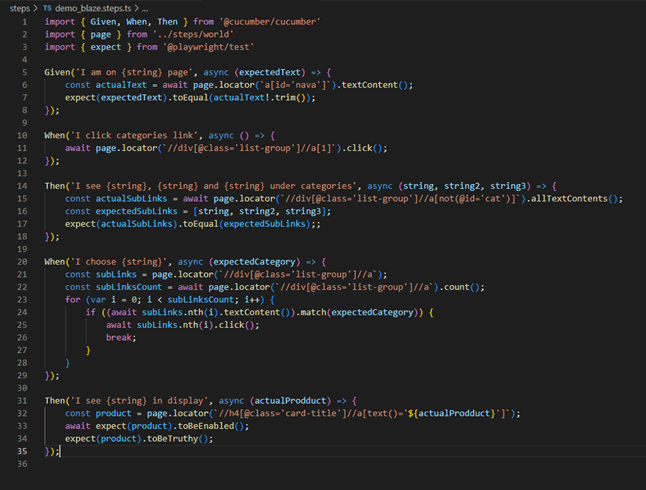This screenshot has width=646, height=490.
Task: Click the 'I am on {string} page' string
Action: click(x=134, y=73)
